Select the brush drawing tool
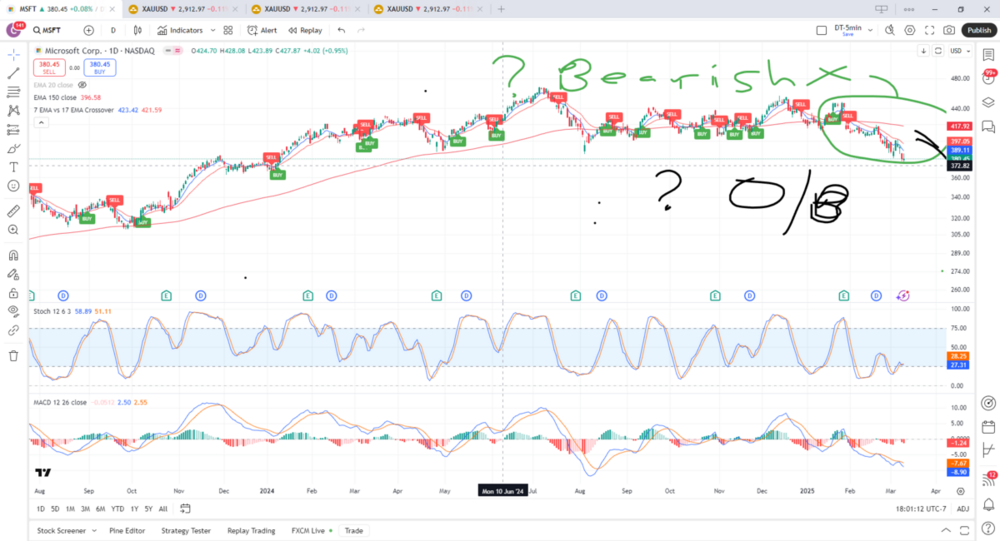 (x=13, y=149)
